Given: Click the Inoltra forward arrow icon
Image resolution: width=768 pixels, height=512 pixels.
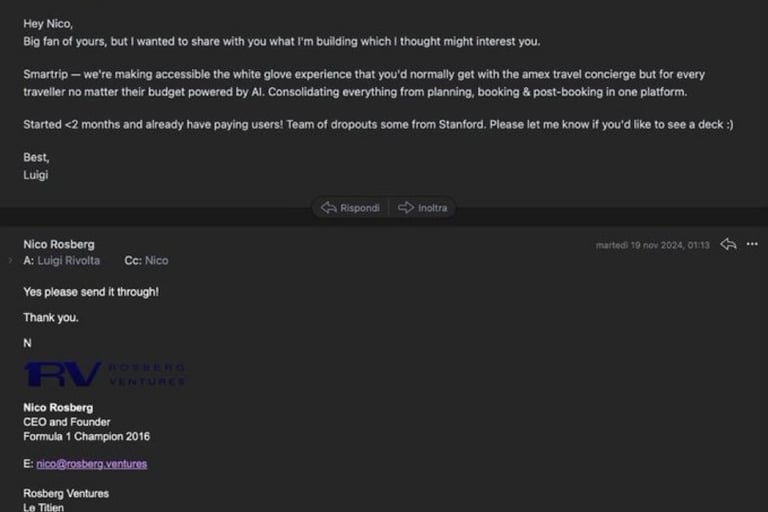Looking at the screenshot, I should click(406, 208).
